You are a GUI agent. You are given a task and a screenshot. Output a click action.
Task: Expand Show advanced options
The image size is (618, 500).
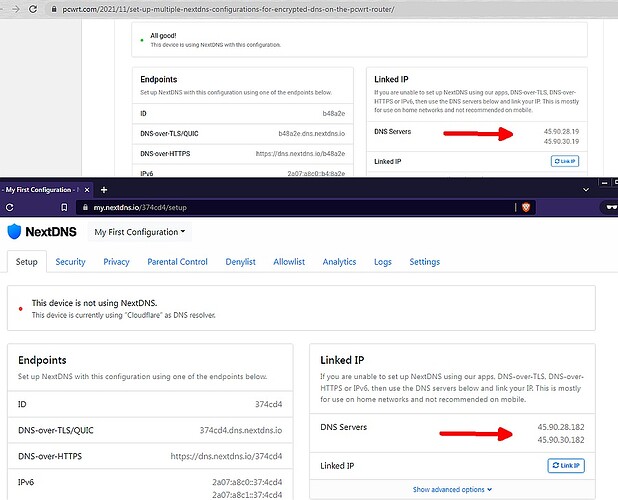tap(451, 490)
